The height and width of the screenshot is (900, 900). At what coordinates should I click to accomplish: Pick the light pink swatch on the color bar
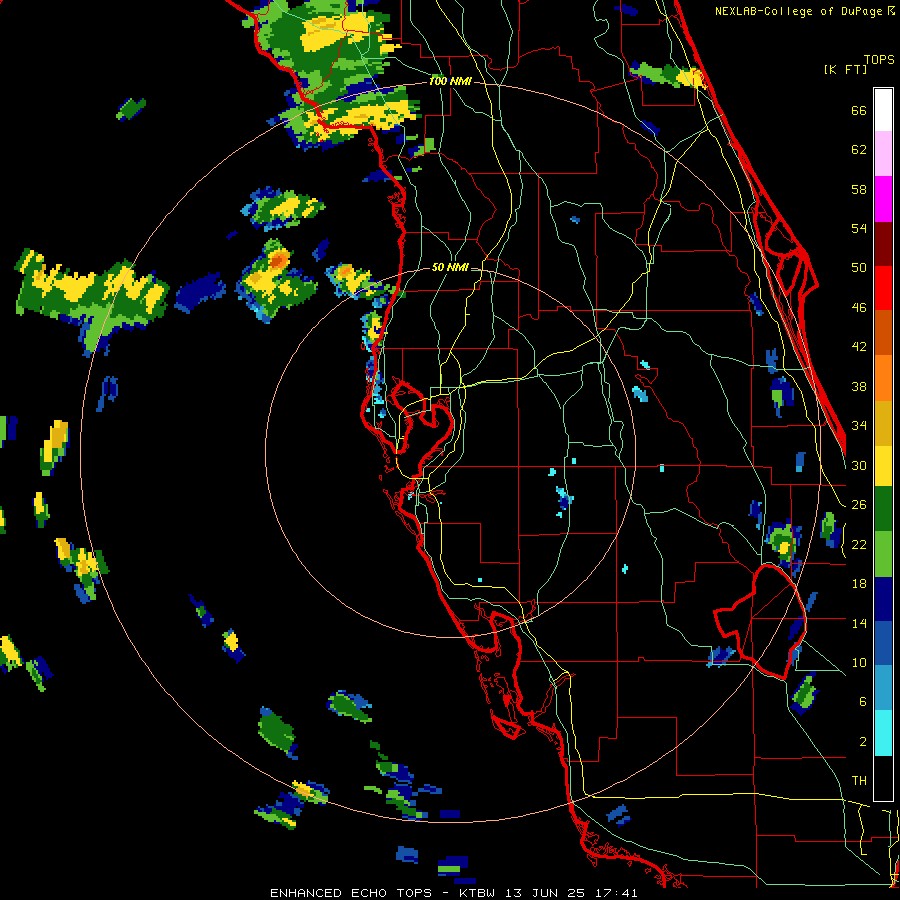click(x=883, y=154)
